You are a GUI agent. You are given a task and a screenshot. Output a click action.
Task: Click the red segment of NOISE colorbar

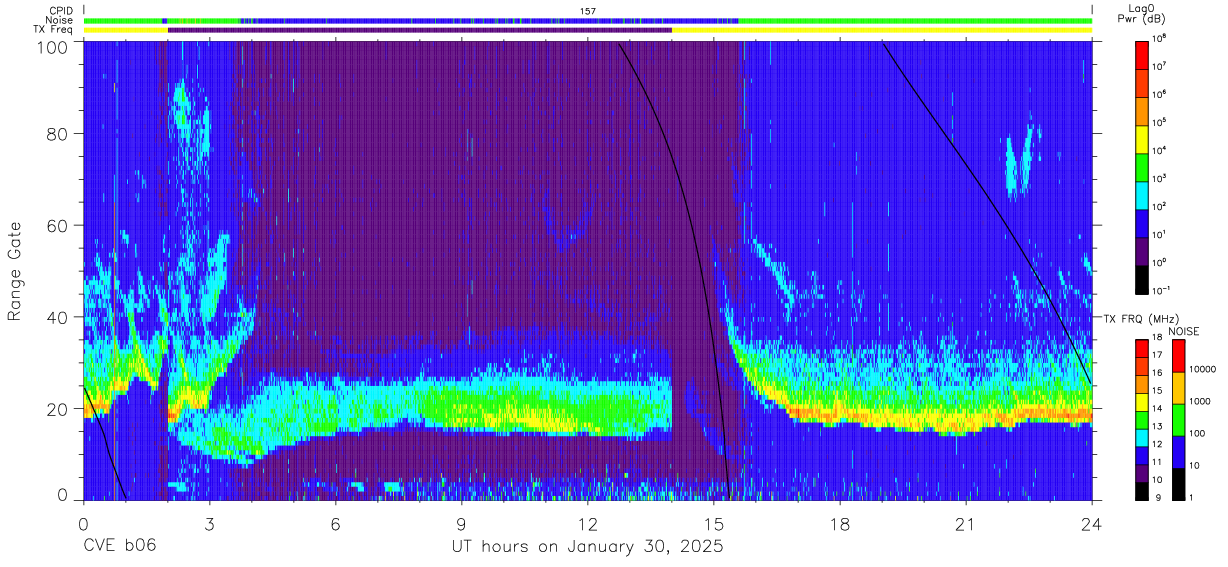pos(1178,356)
